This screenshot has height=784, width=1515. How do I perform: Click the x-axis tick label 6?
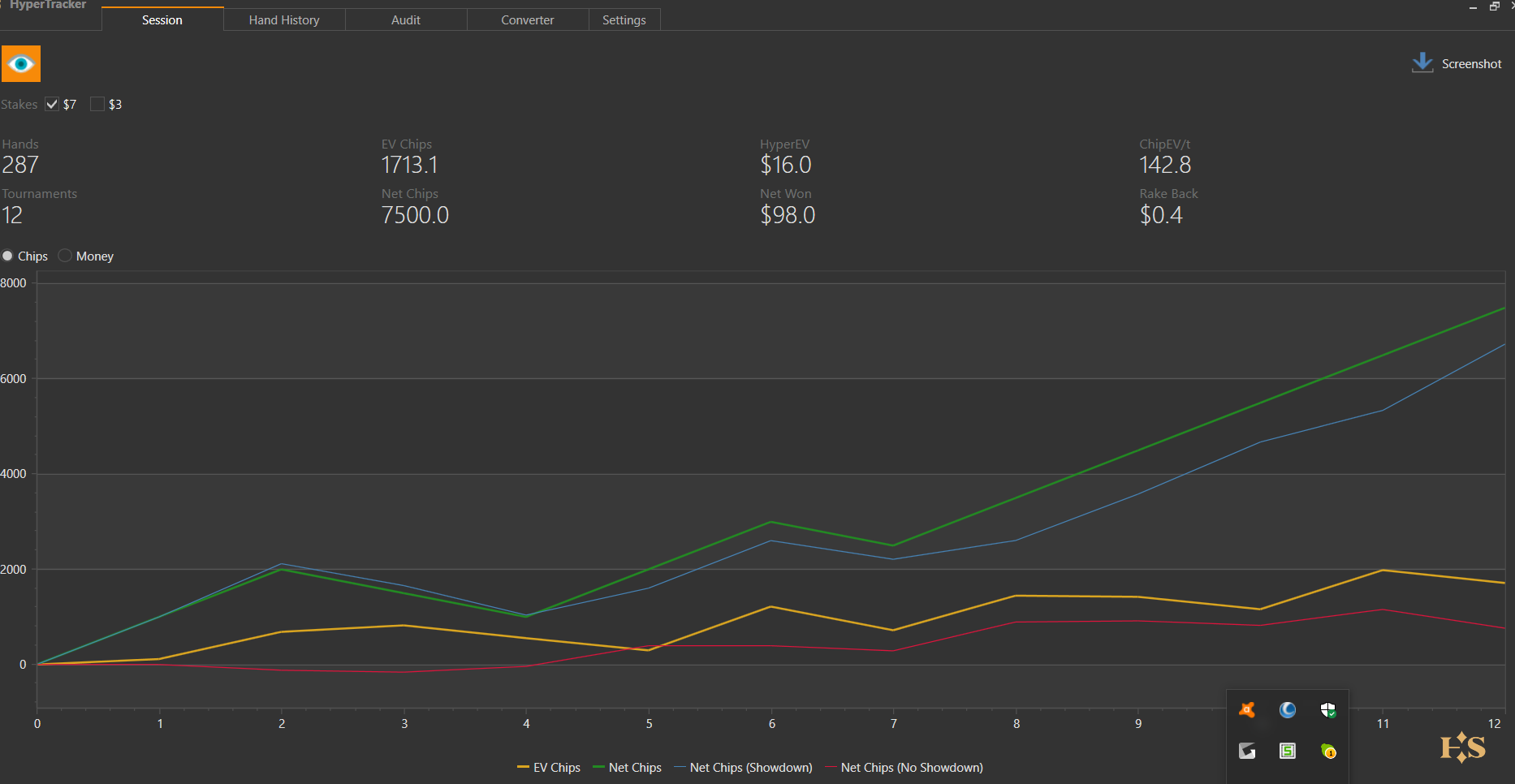pos(772,724)
